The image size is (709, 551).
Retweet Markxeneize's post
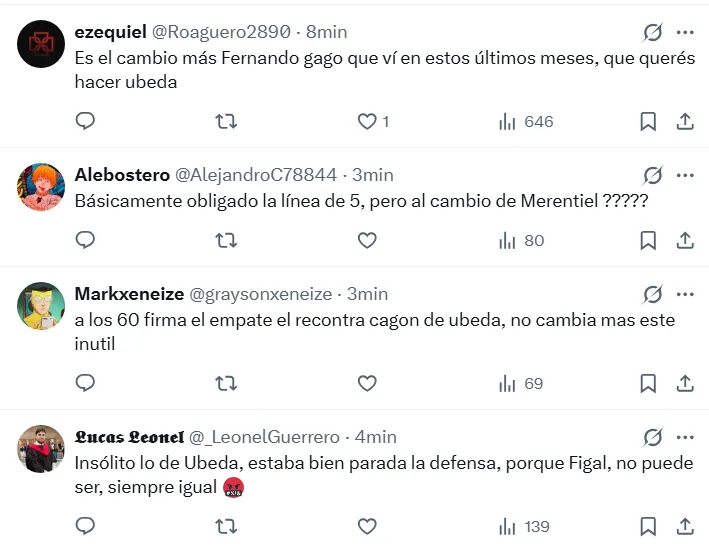click(227, 383)
